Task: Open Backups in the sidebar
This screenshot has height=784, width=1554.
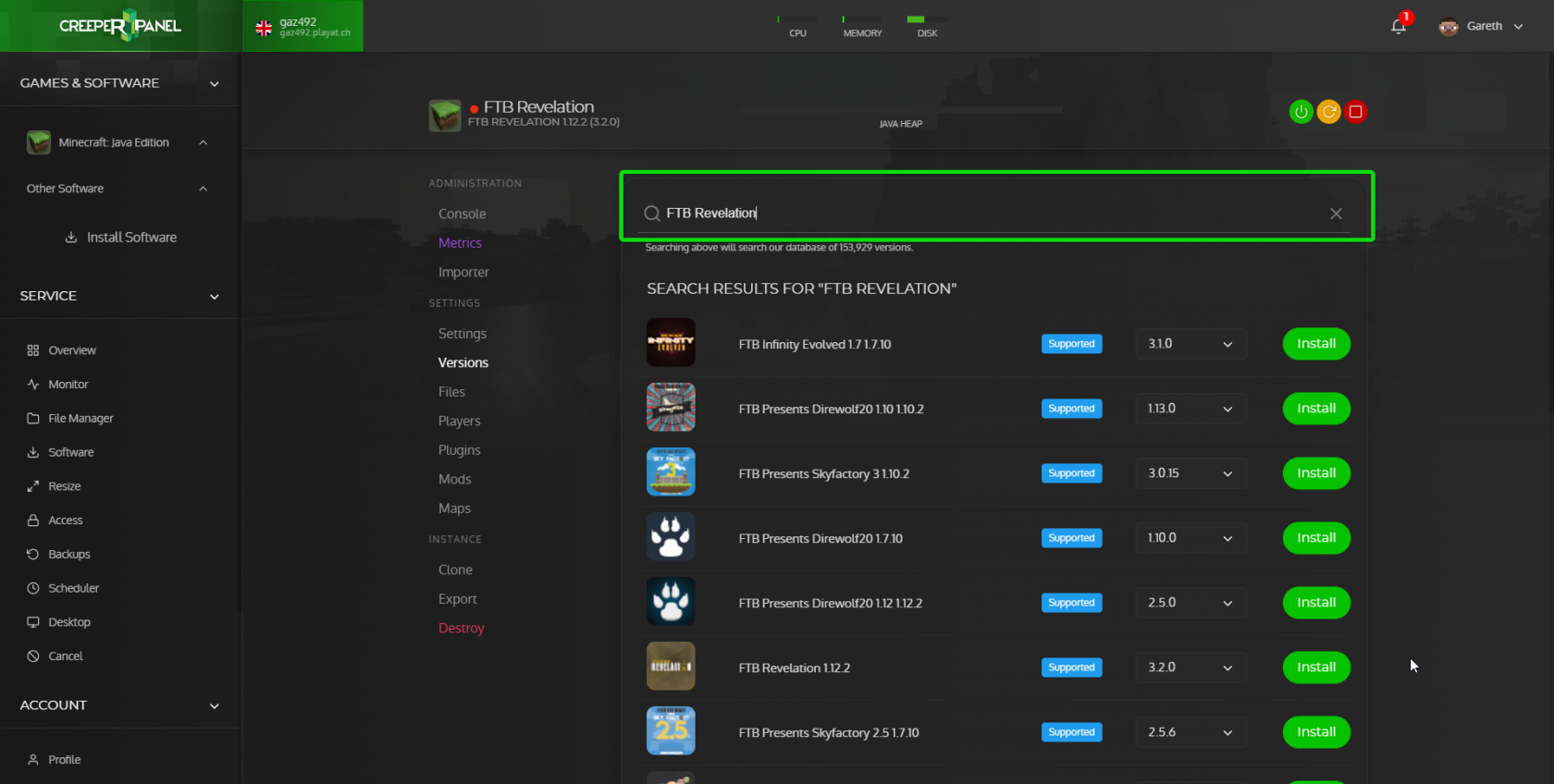Action: click(69, 555)
